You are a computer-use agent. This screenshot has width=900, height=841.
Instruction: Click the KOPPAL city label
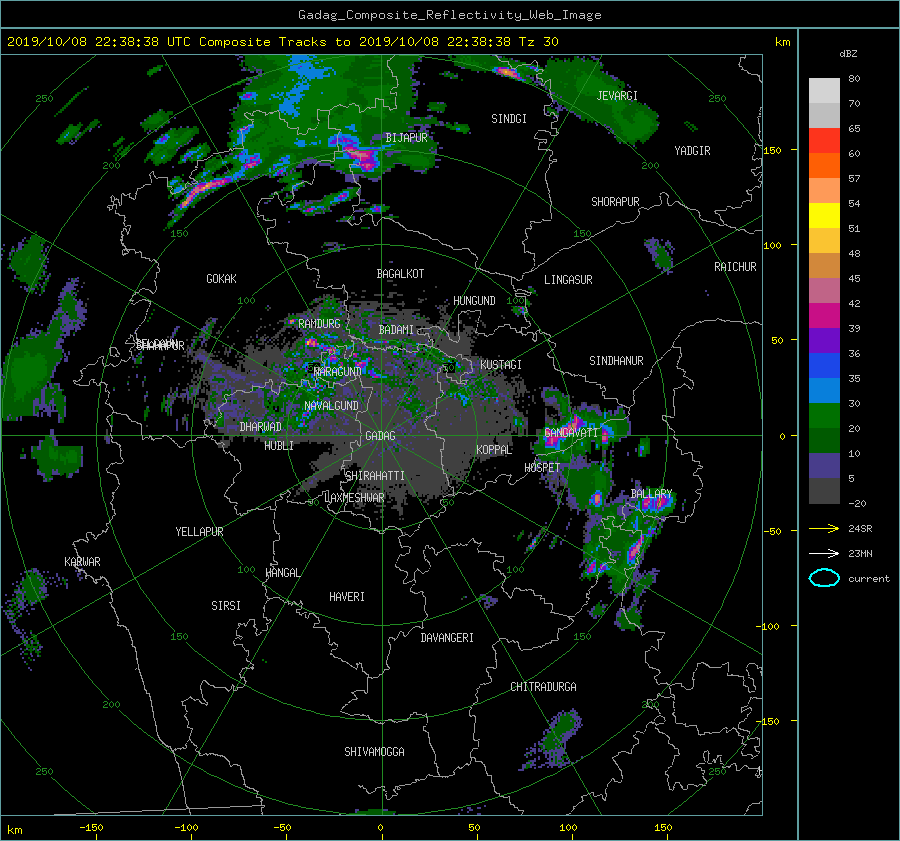494,450
